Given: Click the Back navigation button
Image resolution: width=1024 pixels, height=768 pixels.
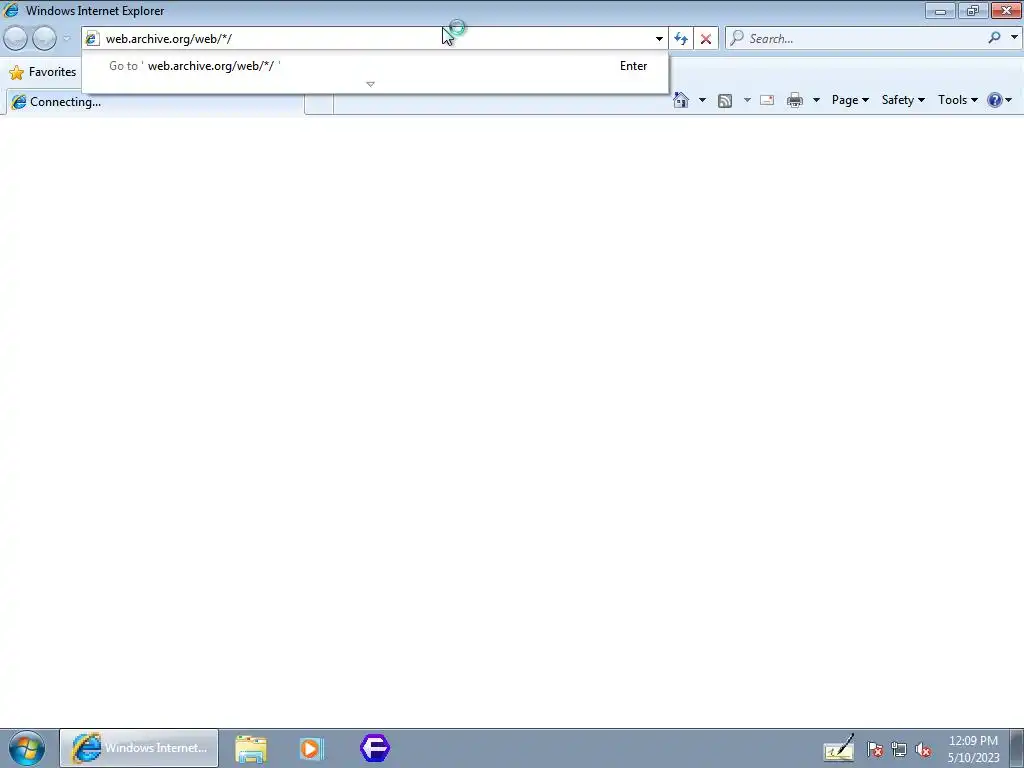Looking at the screenshot, I should tap(16, 39).
